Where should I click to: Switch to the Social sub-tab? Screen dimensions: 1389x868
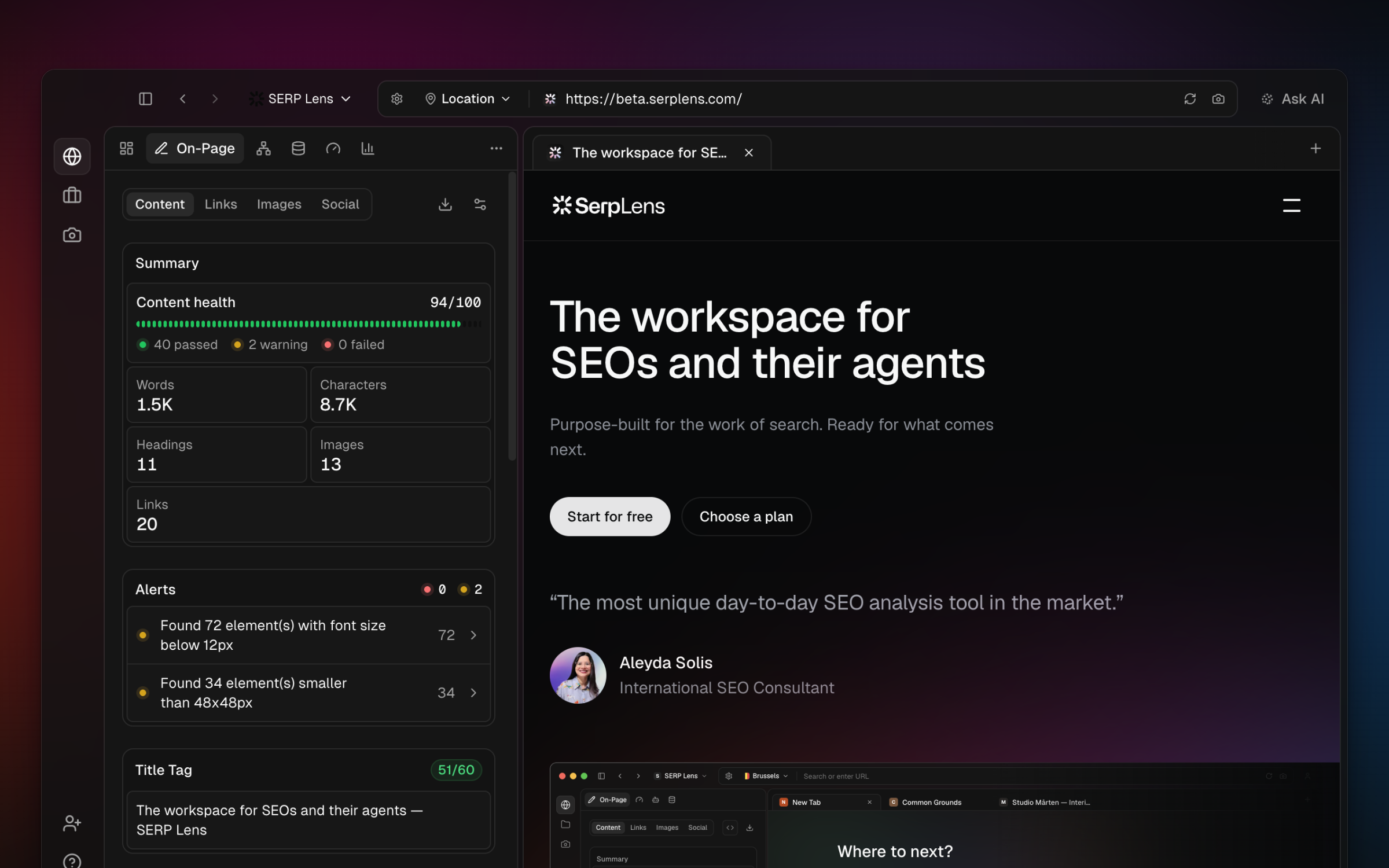(x=340, y=204)
